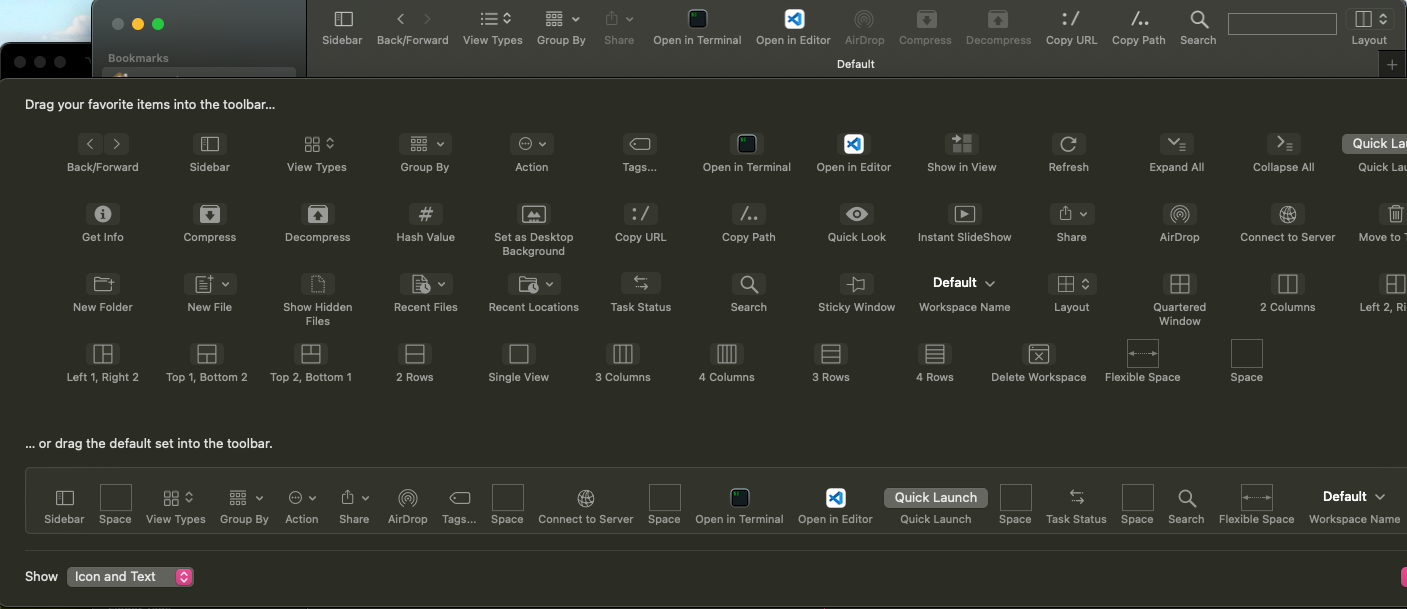Select the Hash Value tool
This screenshot has height=609, width=1407.
(x=425, y=215)
